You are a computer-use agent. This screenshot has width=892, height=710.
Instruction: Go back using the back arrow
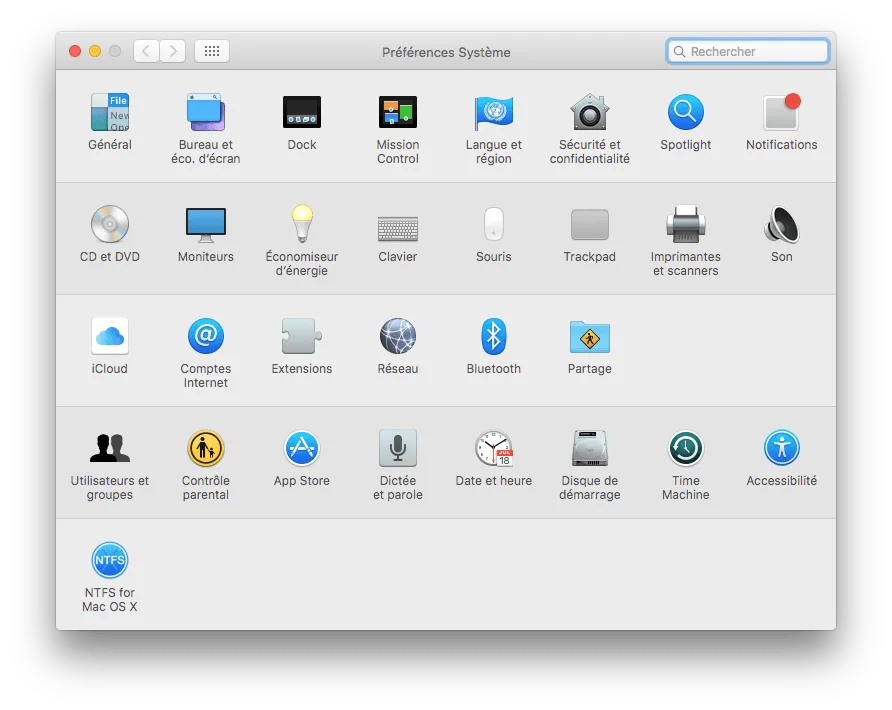[x=147, y=51]
